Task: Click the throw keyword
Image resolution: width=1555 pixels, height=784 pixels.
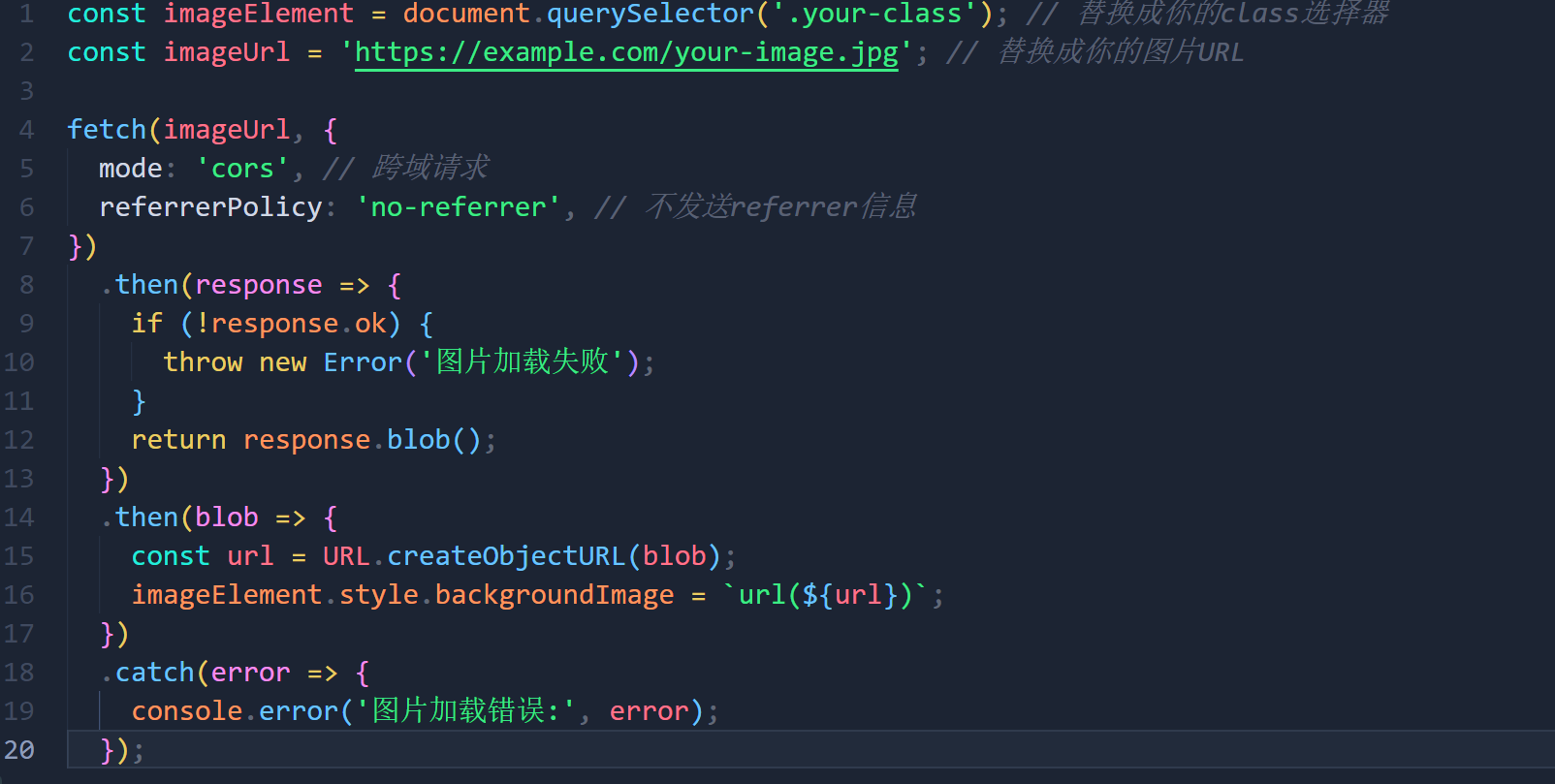Action: click(x=203, y=362)
